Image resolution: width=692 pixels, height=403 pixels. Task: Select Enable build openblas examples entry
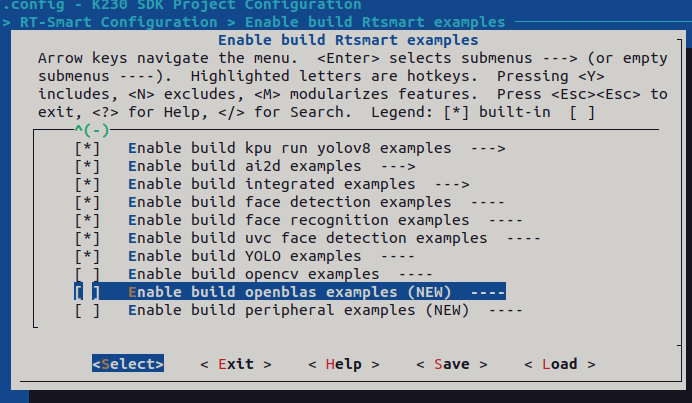(290, 292)
